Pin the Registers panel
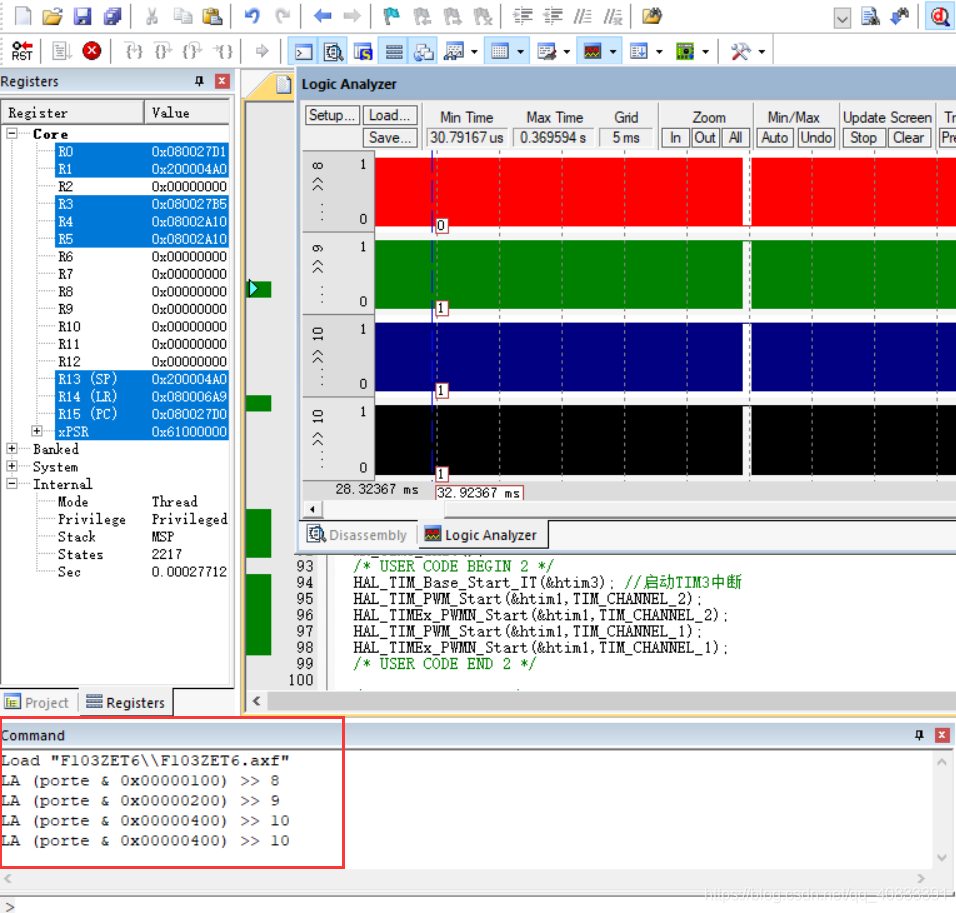The width and height of the screenshot is (956, 913). (x=199, y=81)
